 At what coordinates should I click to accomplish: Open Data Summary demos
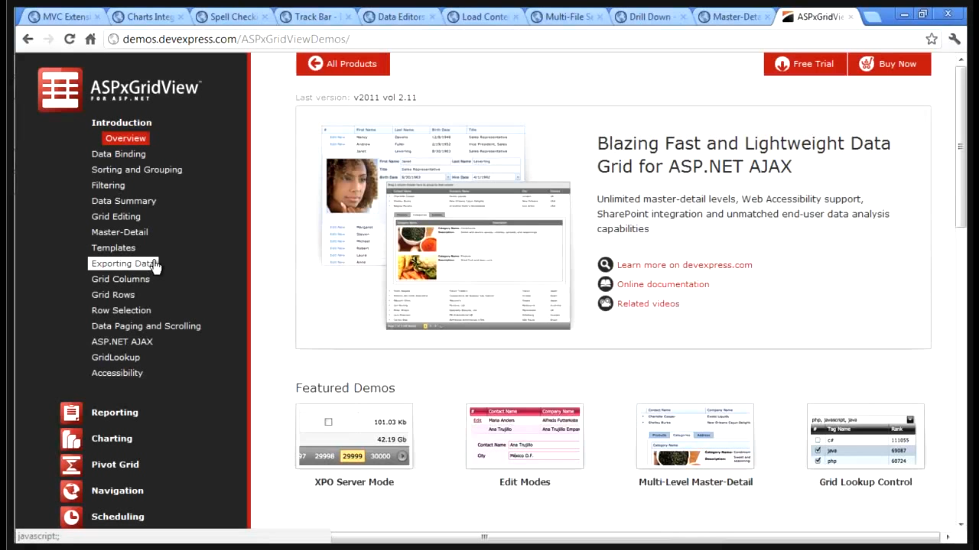124,201
